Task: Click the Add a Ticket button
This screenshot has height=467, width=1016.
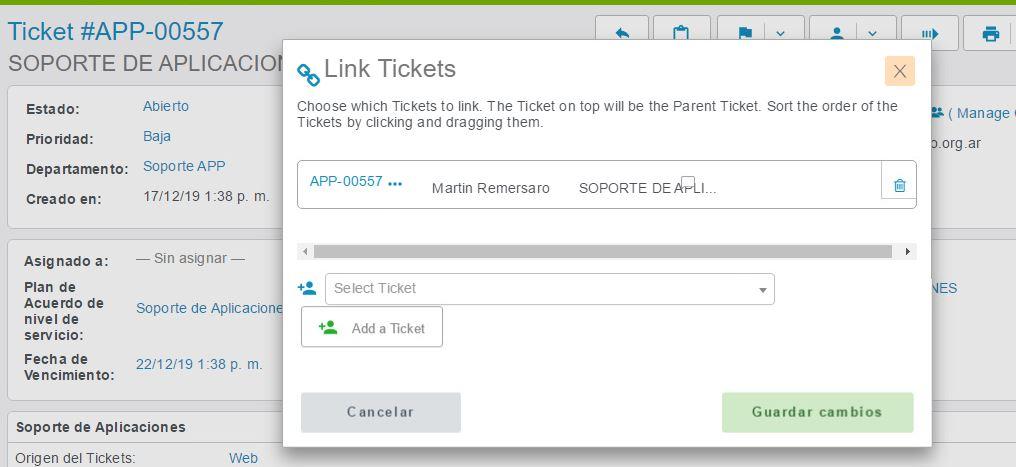Action: click(x=372, y=328)
